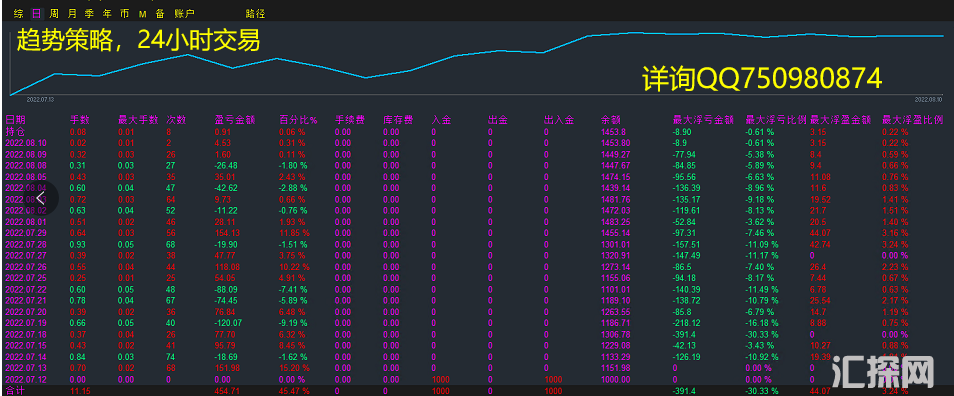Click the 出入金 column header
954x396 pixels.
click(x=559, y=120)
